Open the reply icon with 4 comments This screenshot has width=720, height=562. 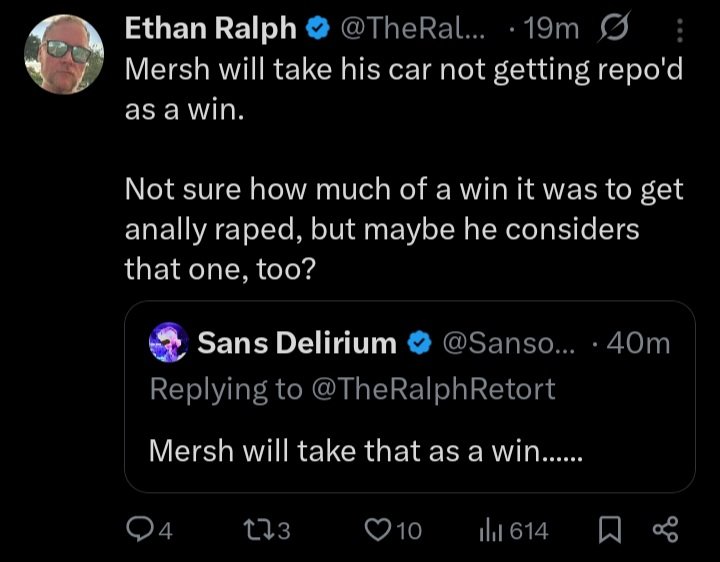tap(149, 530)
